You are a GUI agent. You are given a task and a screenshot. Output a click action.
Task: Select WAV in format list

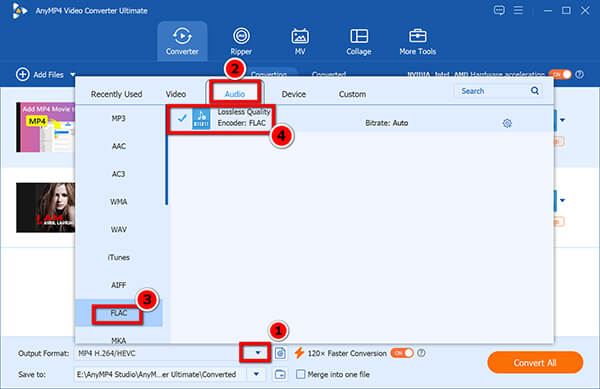[x=119, y=229]
